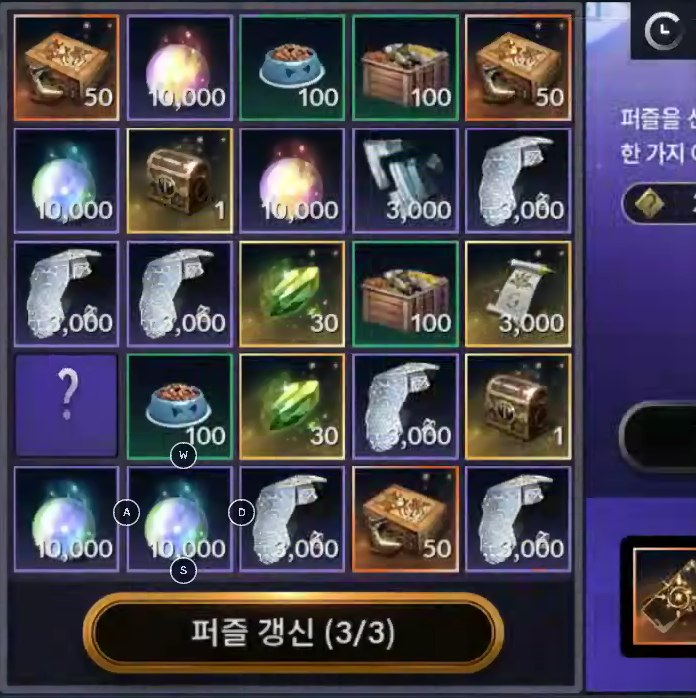This screenshot has width=696, height=698.
Task: Pick the pink orb 10,000 in the top row
Action: pyautogui.click(x=180, y=68)
